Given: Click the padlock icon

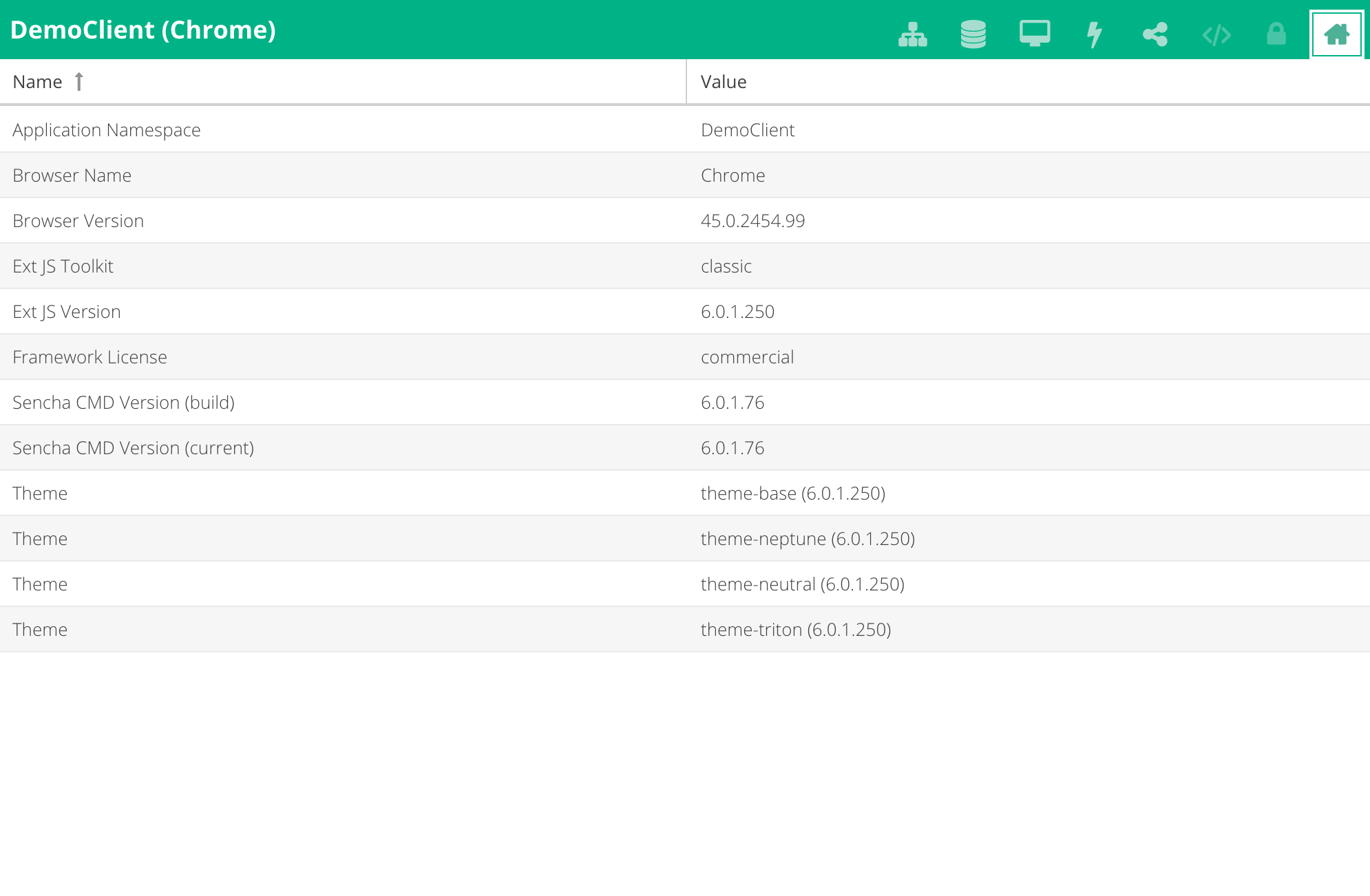Looking at the screenshot, I should click(x=1276, y=34).
